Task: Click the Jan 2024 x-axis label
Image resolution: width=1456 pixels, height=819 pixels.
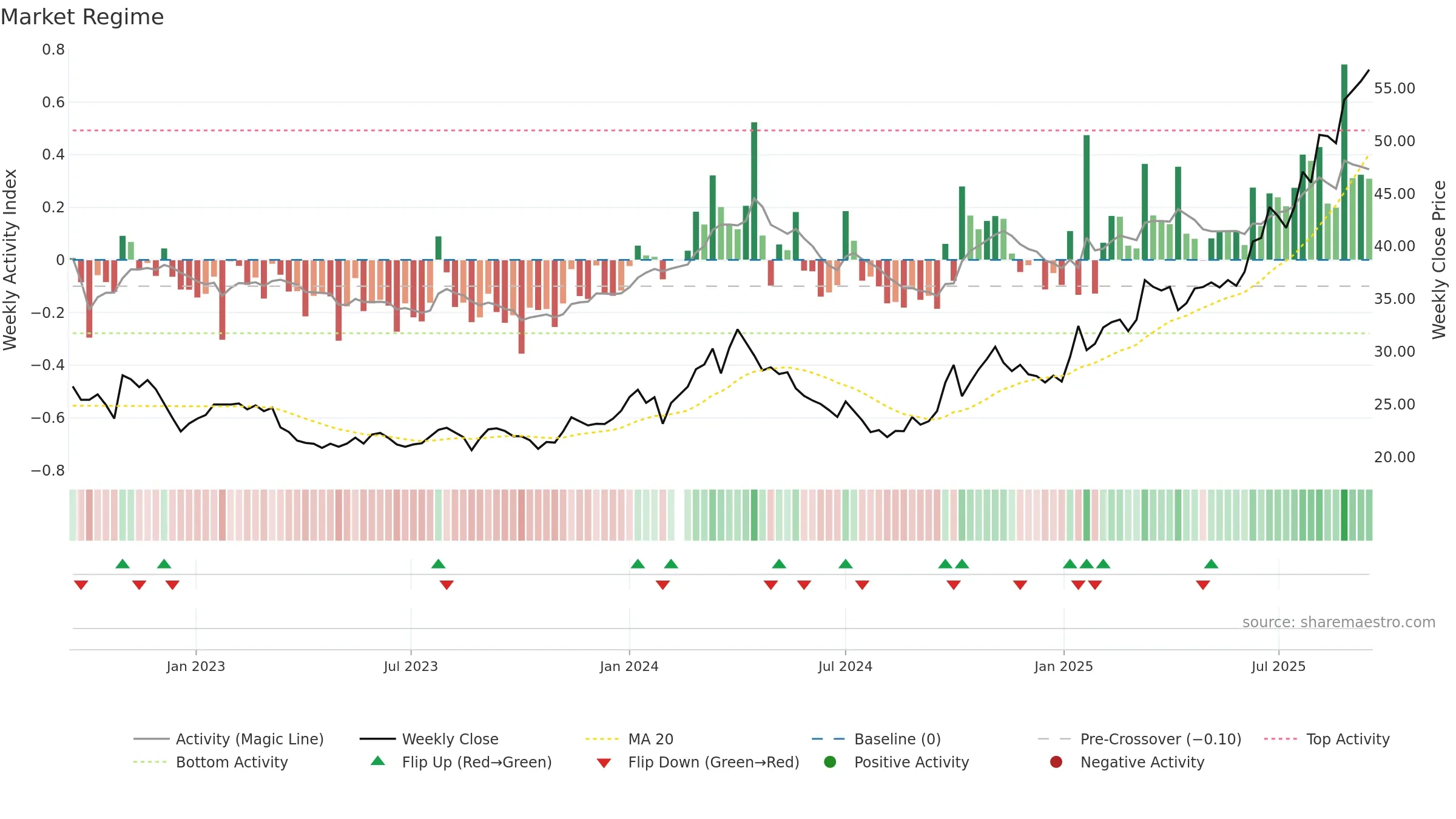Action: 629,666
